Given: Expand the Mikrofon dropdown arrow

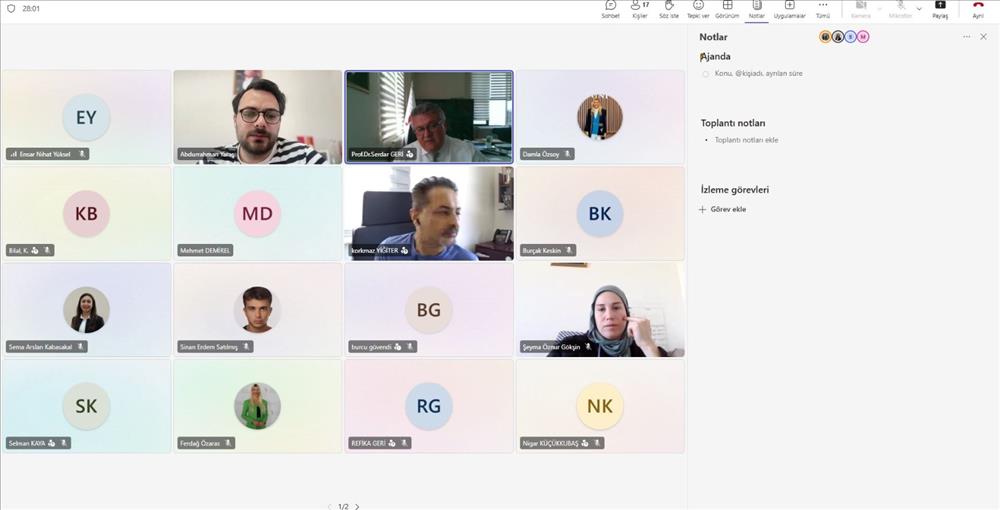Looking at the screenshot, I should [919, 8].
